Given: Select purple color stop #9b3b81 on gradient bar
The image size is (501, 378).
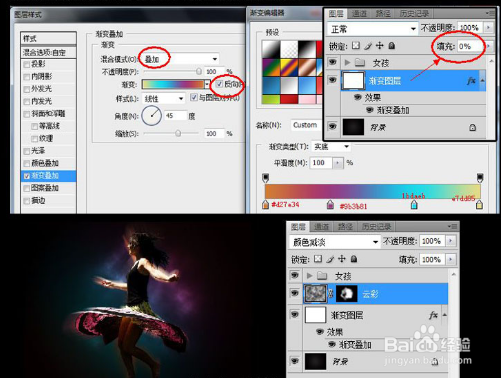Looking at the screenshot, I should (x=330, y=204).
